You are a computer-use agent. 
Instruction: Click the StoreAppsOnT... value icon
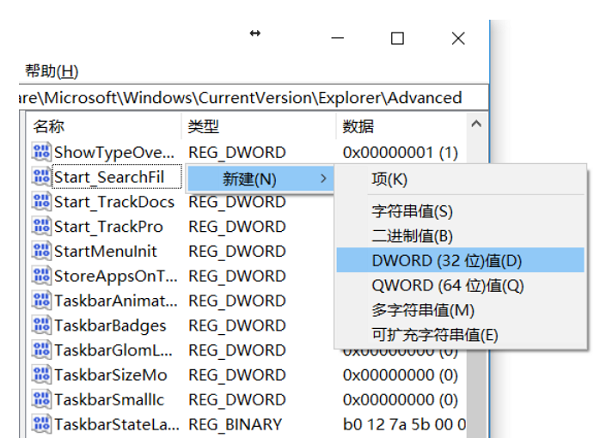click(x=41, y=276)
